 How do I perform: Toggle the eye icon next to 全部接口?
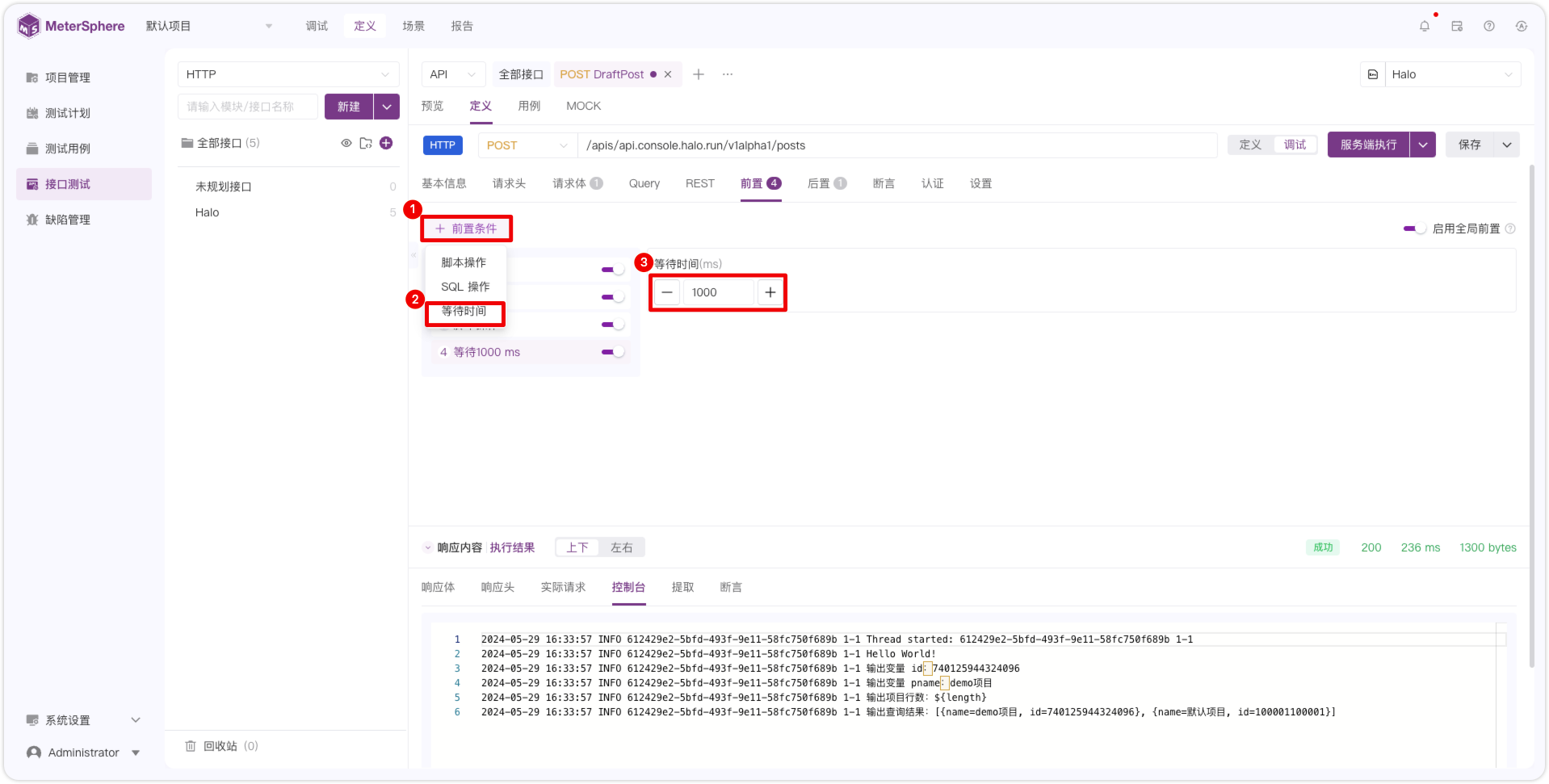[x=346, y=143]
